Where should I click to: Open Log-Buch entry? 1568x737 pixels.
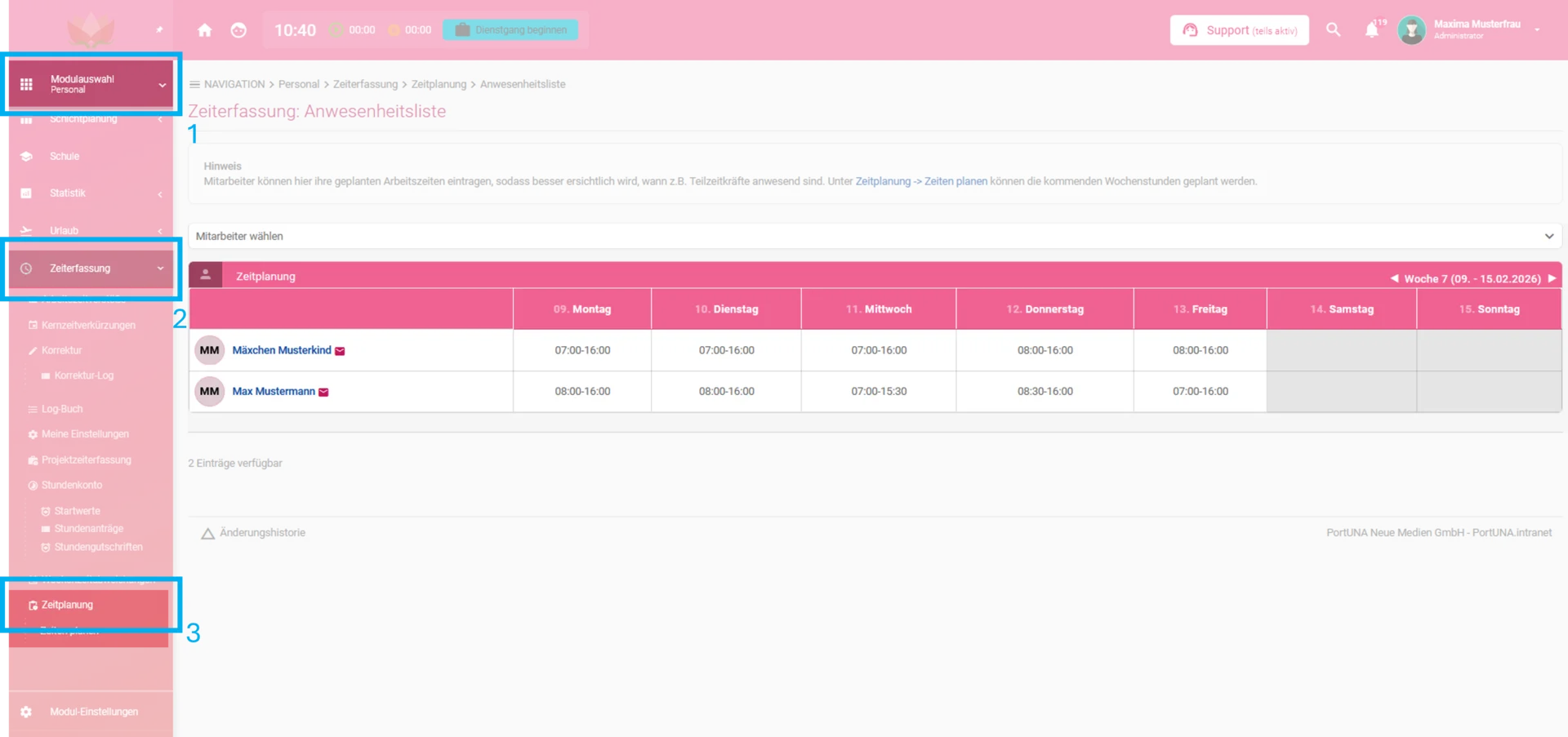62,409
